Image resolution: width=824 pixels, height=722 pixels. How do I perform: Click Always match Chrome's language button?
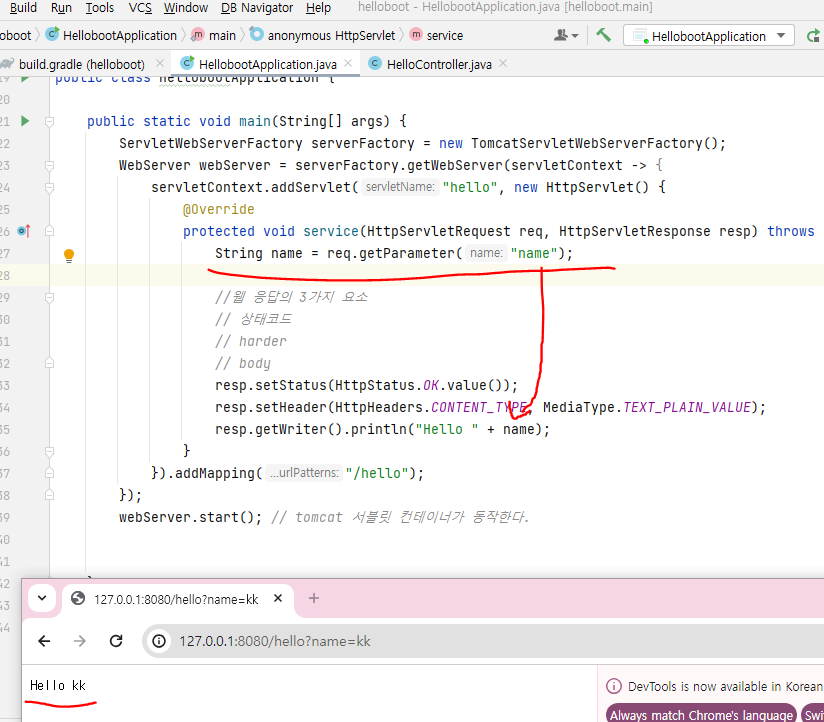[x=701, y=715]
